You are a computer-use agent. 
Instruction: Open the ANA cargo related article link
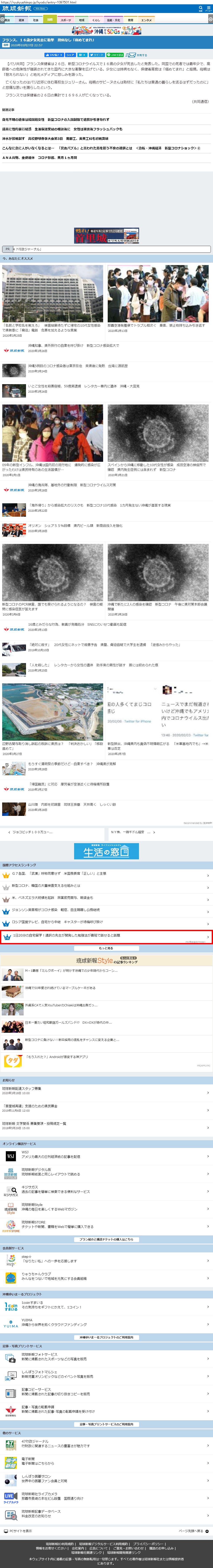tap(40, 158)
